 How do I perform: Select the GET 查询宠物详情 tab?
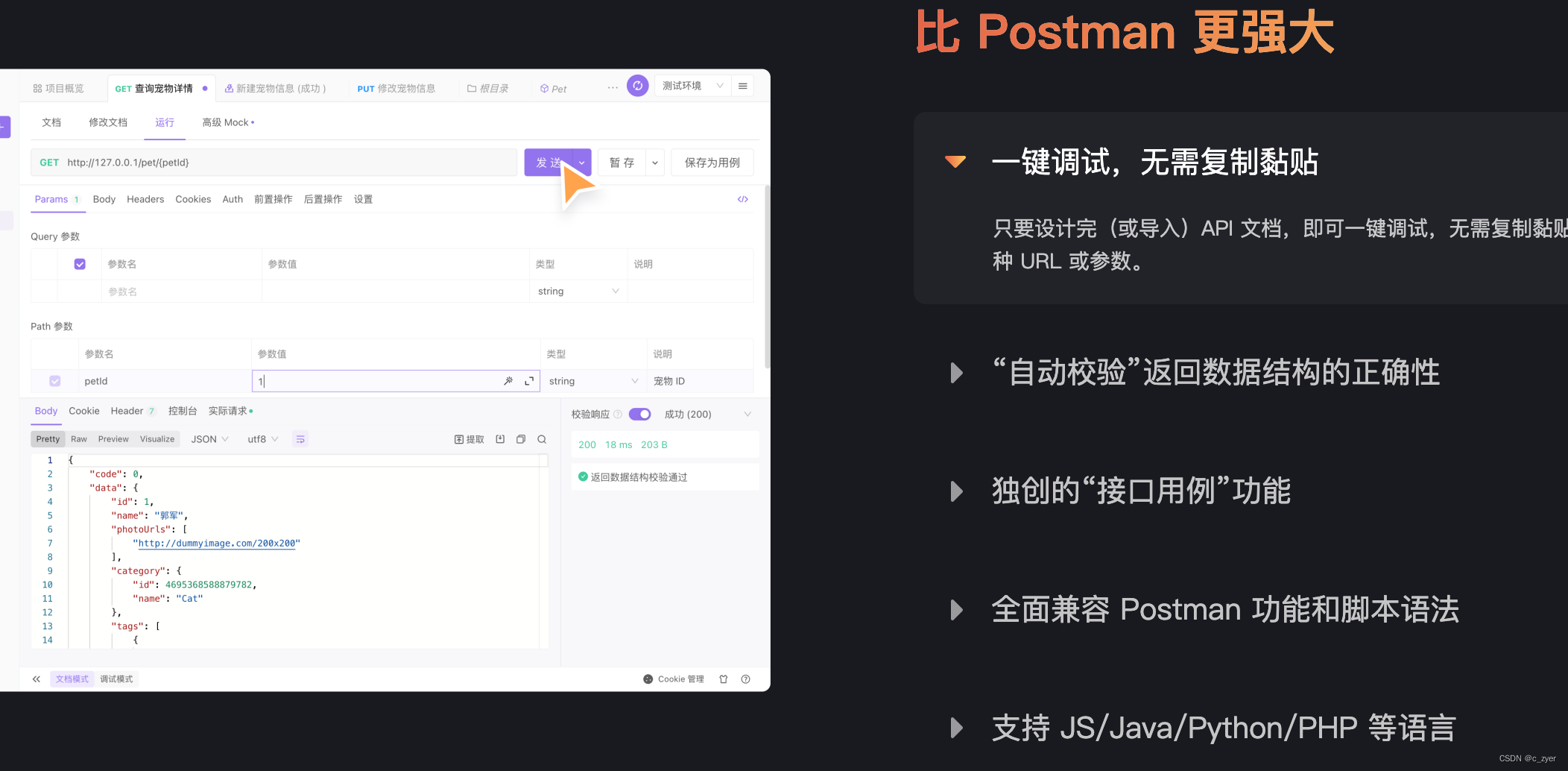pyautogui.click(x=161, y=88)
